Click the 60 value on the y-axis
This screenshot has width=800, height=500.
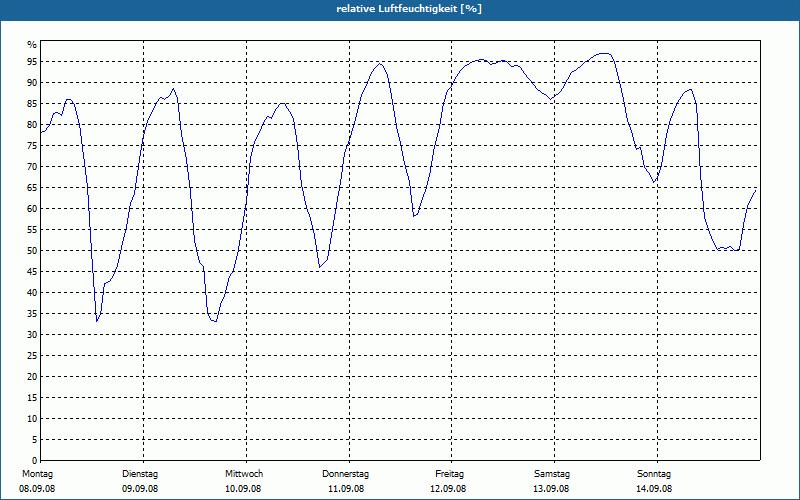32,209
